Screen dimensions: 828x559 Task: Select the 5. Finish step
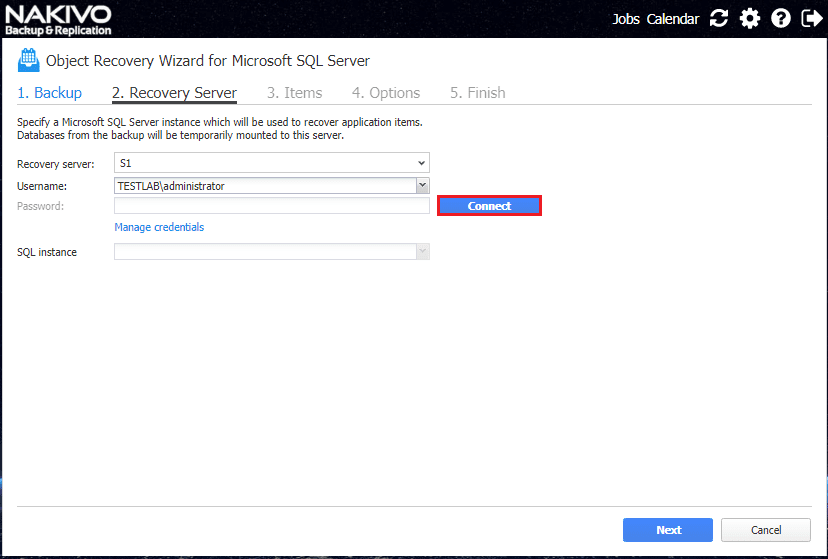[478, 93]
